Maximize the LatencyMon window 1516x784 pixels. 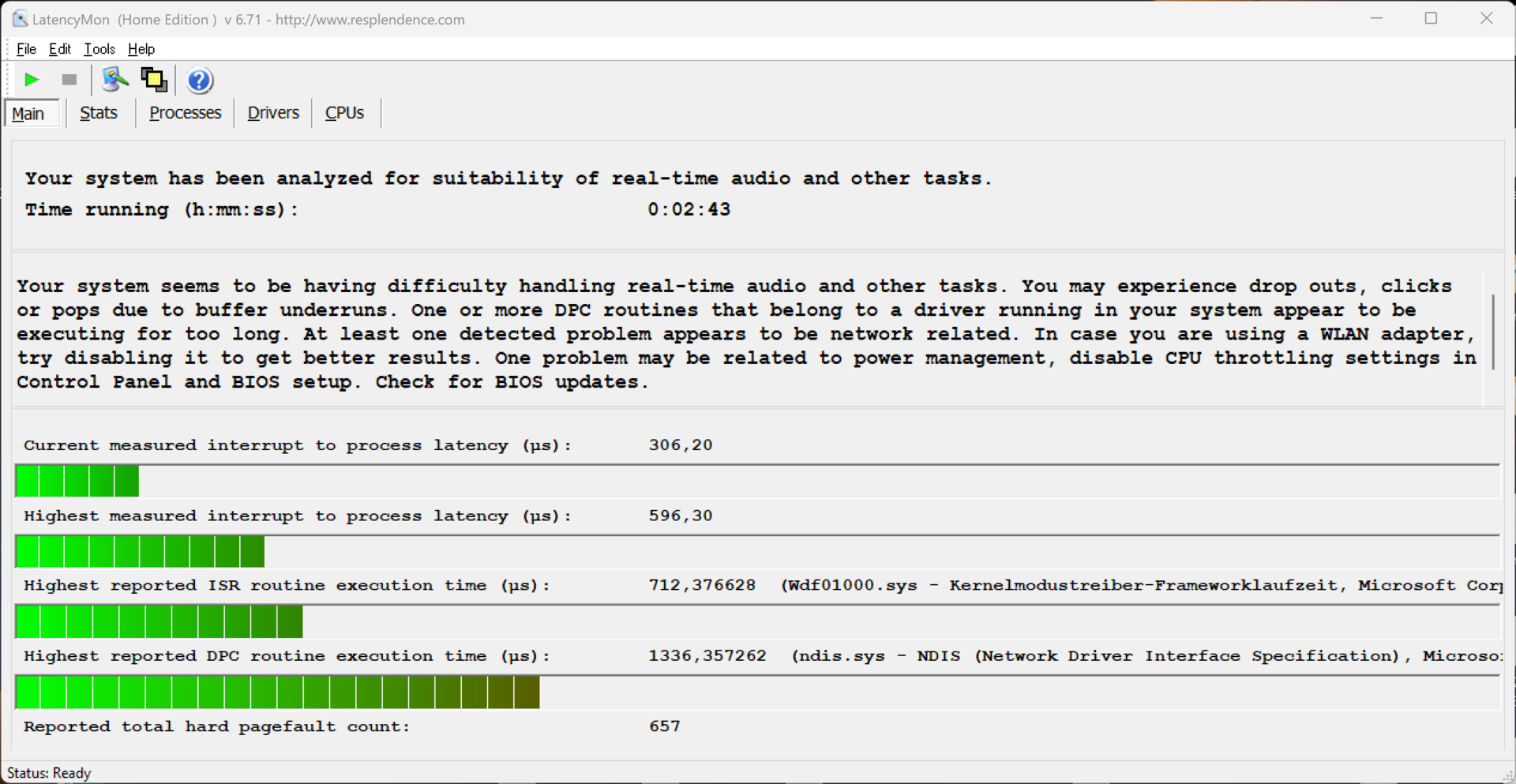tap(1431, 18)
